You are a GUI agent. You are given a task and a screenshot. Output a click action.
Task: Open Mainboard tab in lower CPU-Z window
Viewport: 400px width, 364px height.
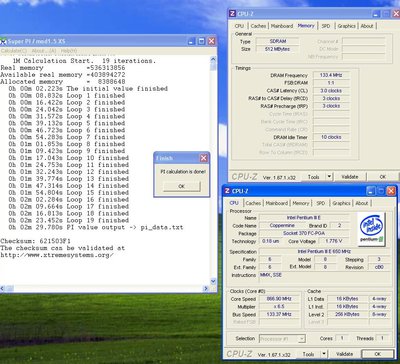pyautogui.click(x=277, y=203)
